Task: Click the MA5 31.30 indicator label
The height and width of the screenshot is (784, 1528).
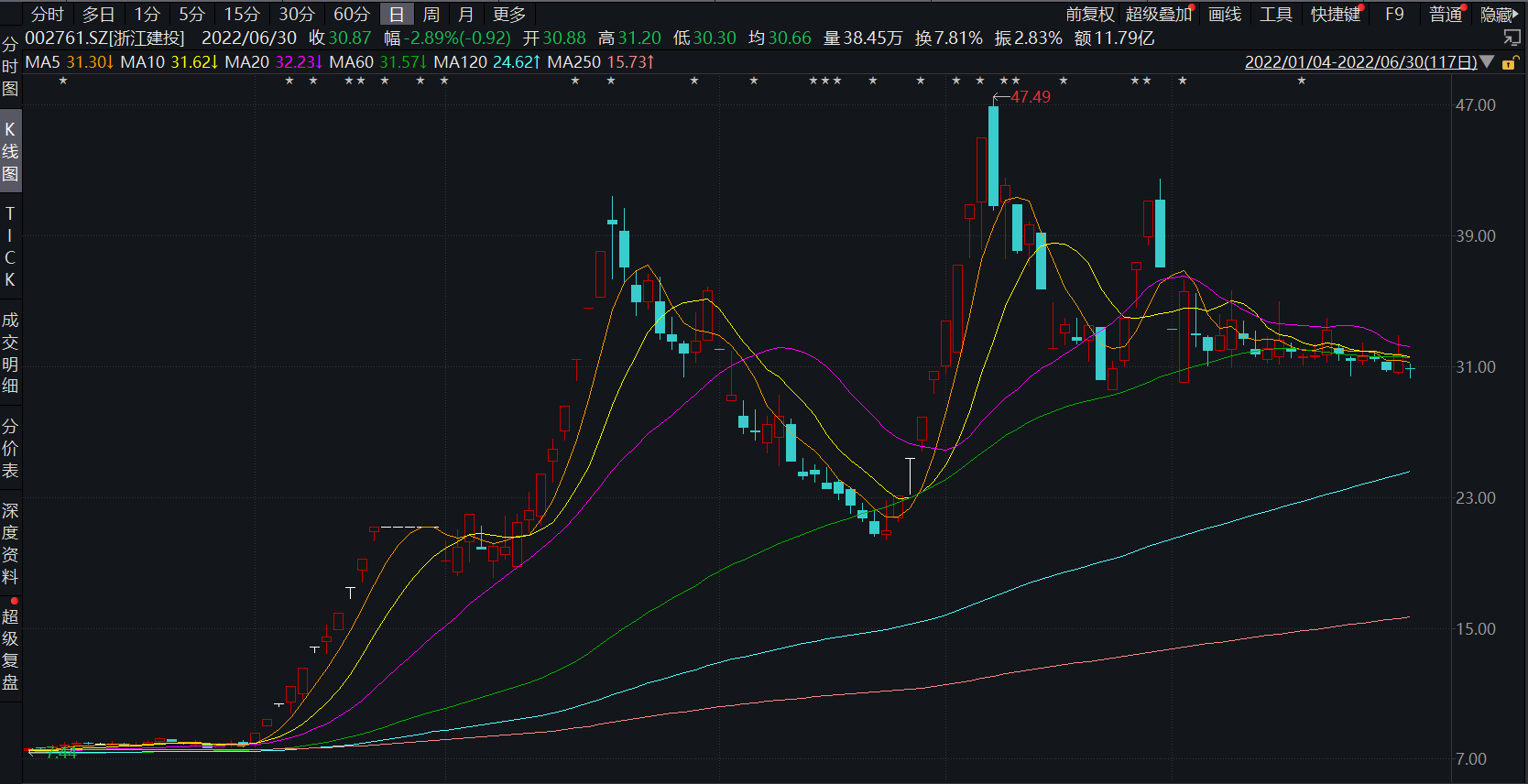Action: click(x=69, y=62)
